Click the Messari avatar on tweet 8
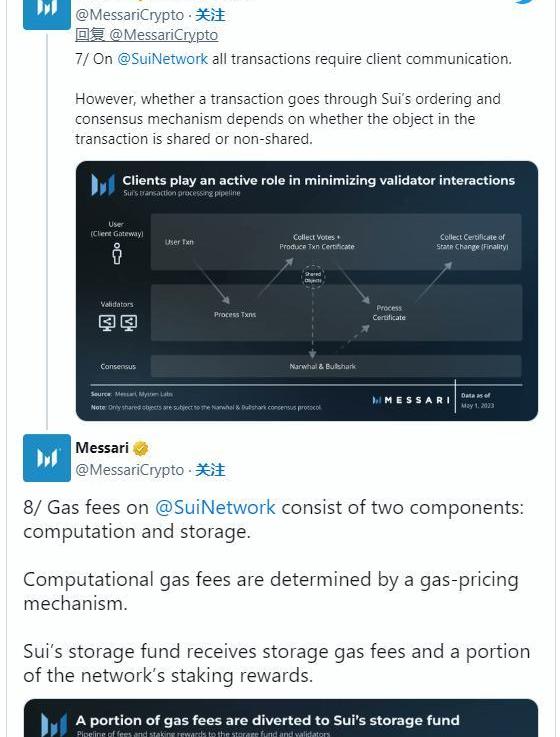Viewport: 560px width, 737px height. [x=47, y=458]
